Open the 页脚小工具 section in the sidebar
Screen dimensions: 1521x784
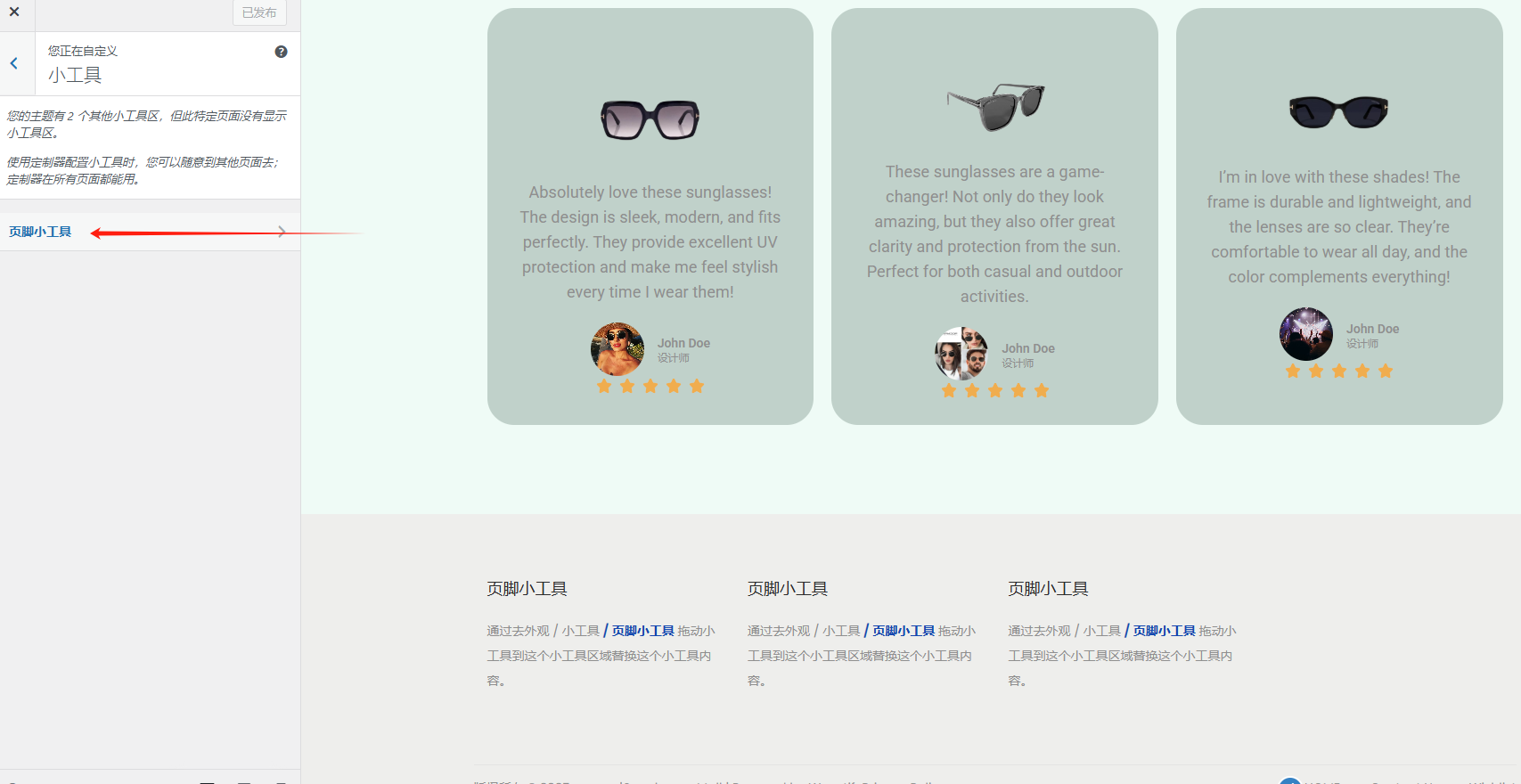pyautogui.click(x=150, y=232)
